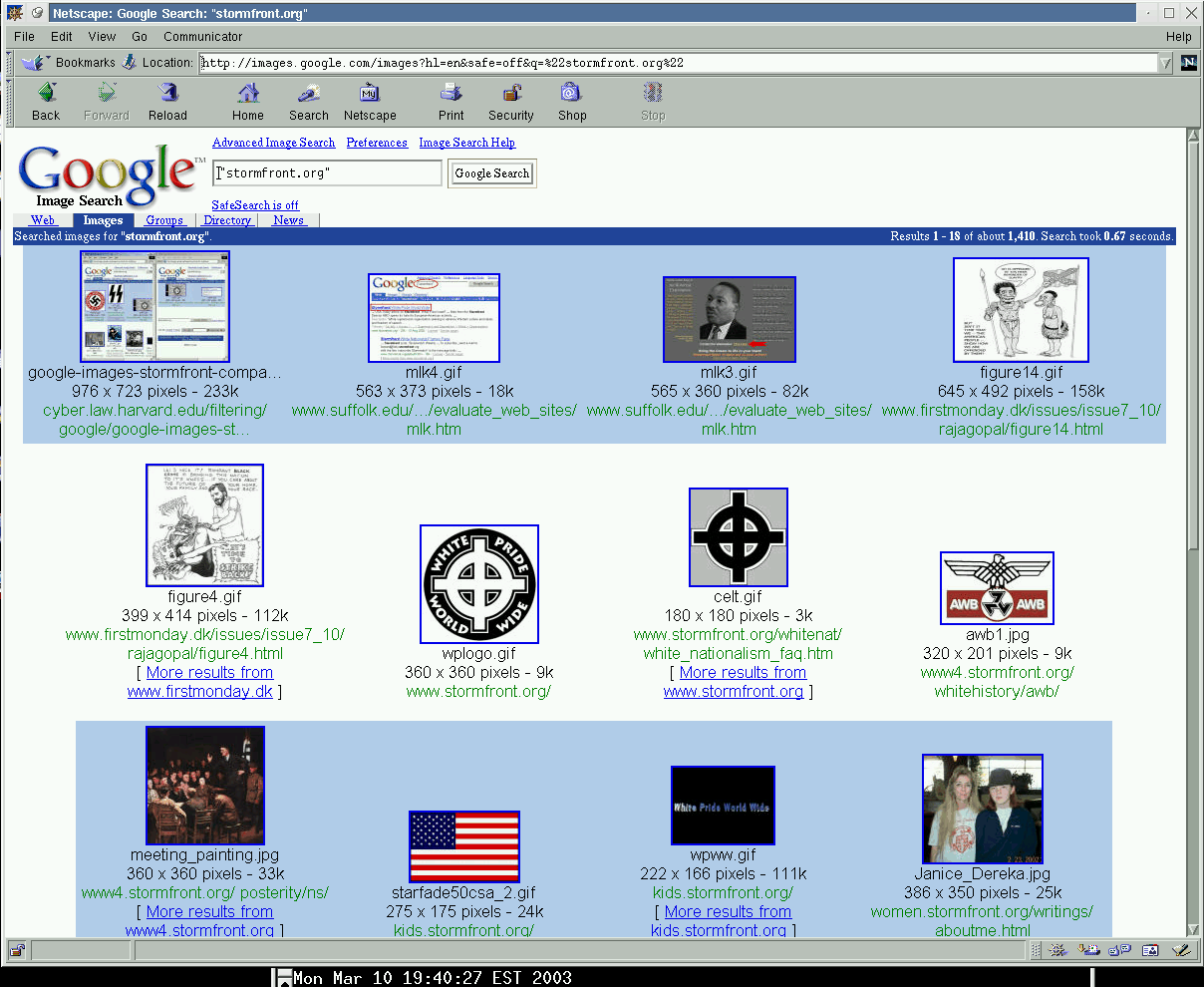
Task: Open the Advanced Image Search link
Action: tap(274, 143)
